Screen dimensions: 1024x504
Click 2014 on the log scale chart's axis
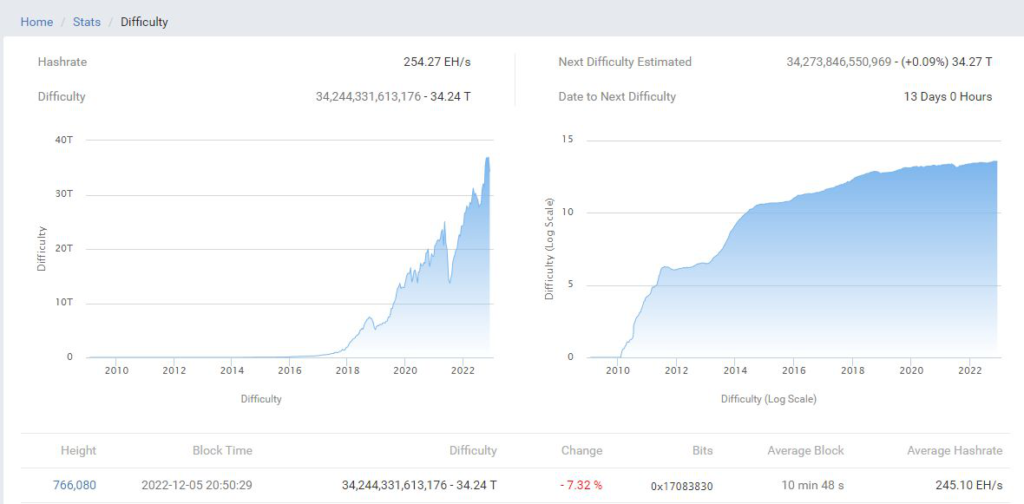[734, 371]
